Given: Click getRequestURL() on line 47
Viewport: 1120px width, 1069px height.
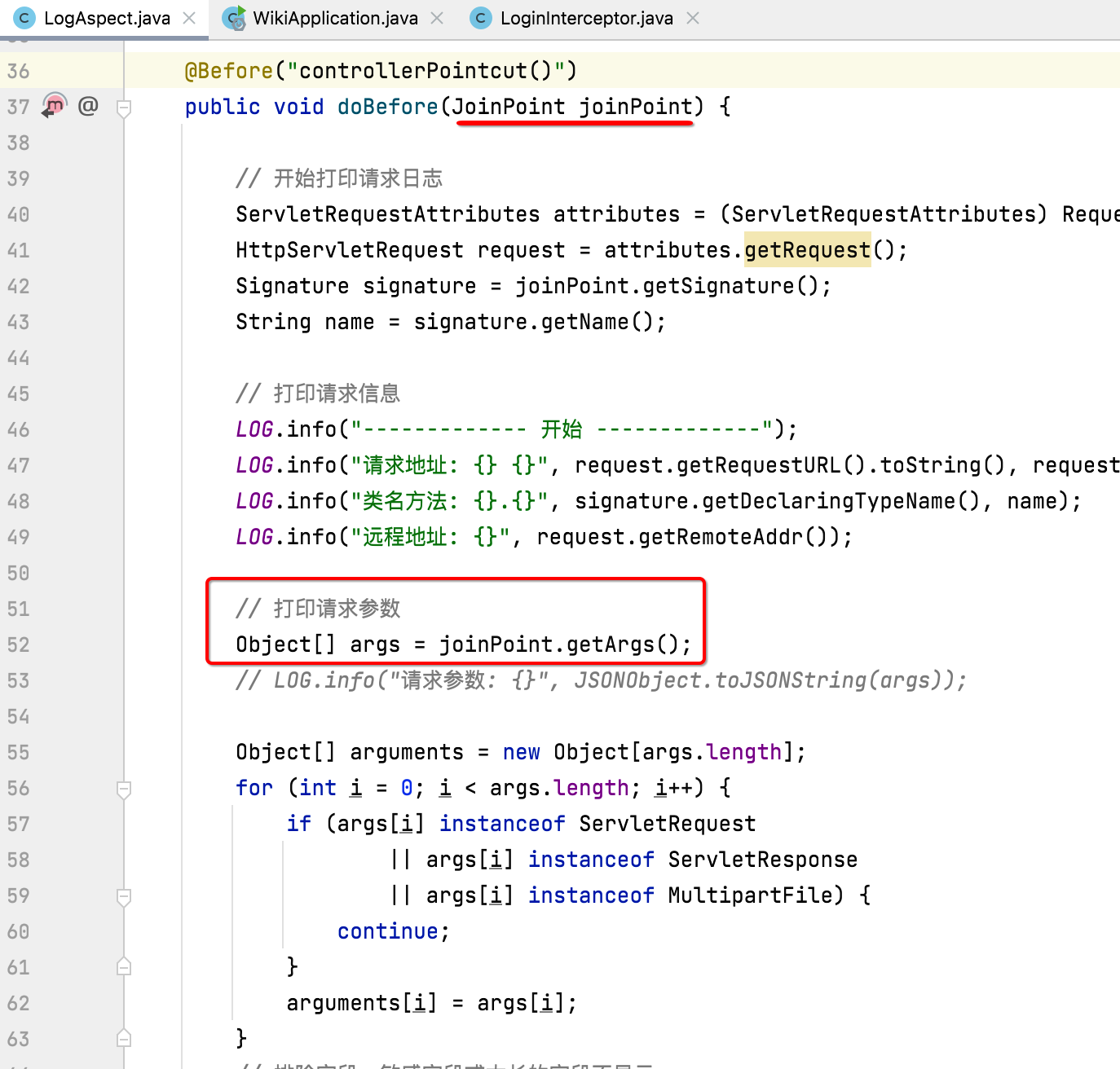Looking at the screenshot, I should click(772, 465).
